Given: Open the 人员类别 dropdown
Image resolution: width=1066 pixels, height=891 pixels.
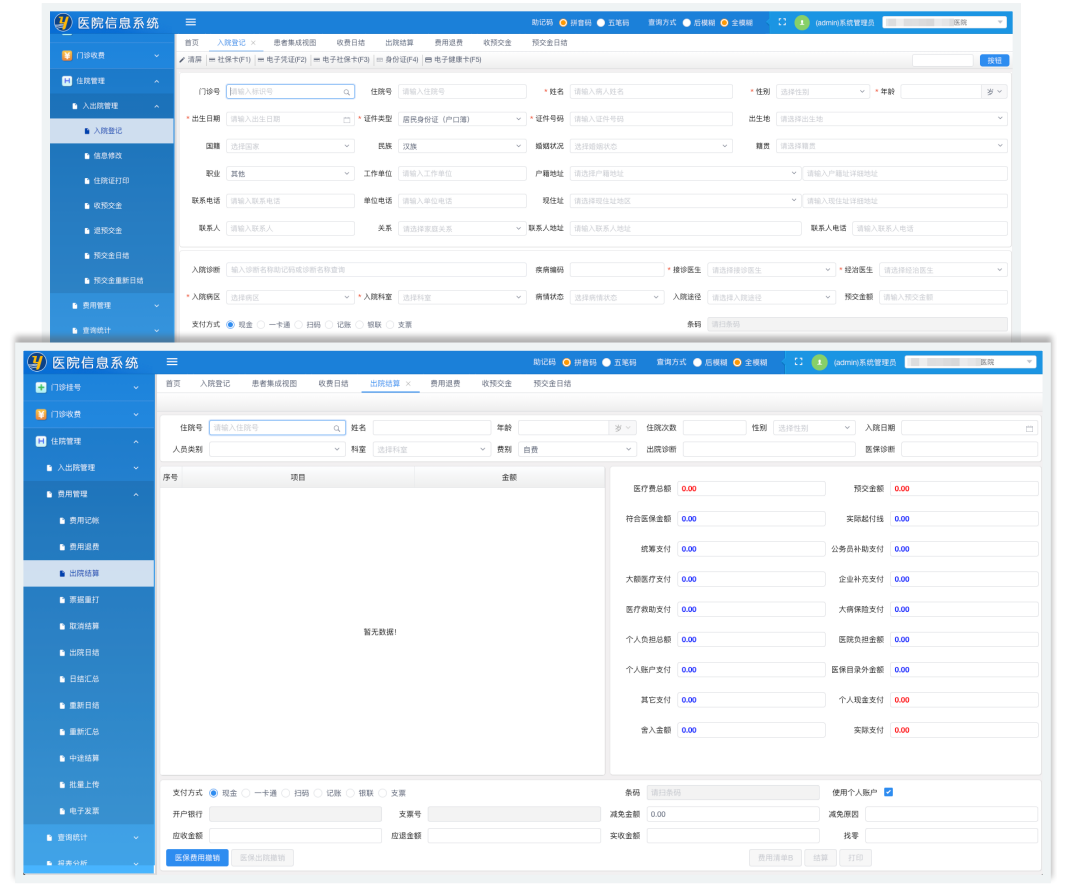Looking at the screenshot, I should coord(276,450).
